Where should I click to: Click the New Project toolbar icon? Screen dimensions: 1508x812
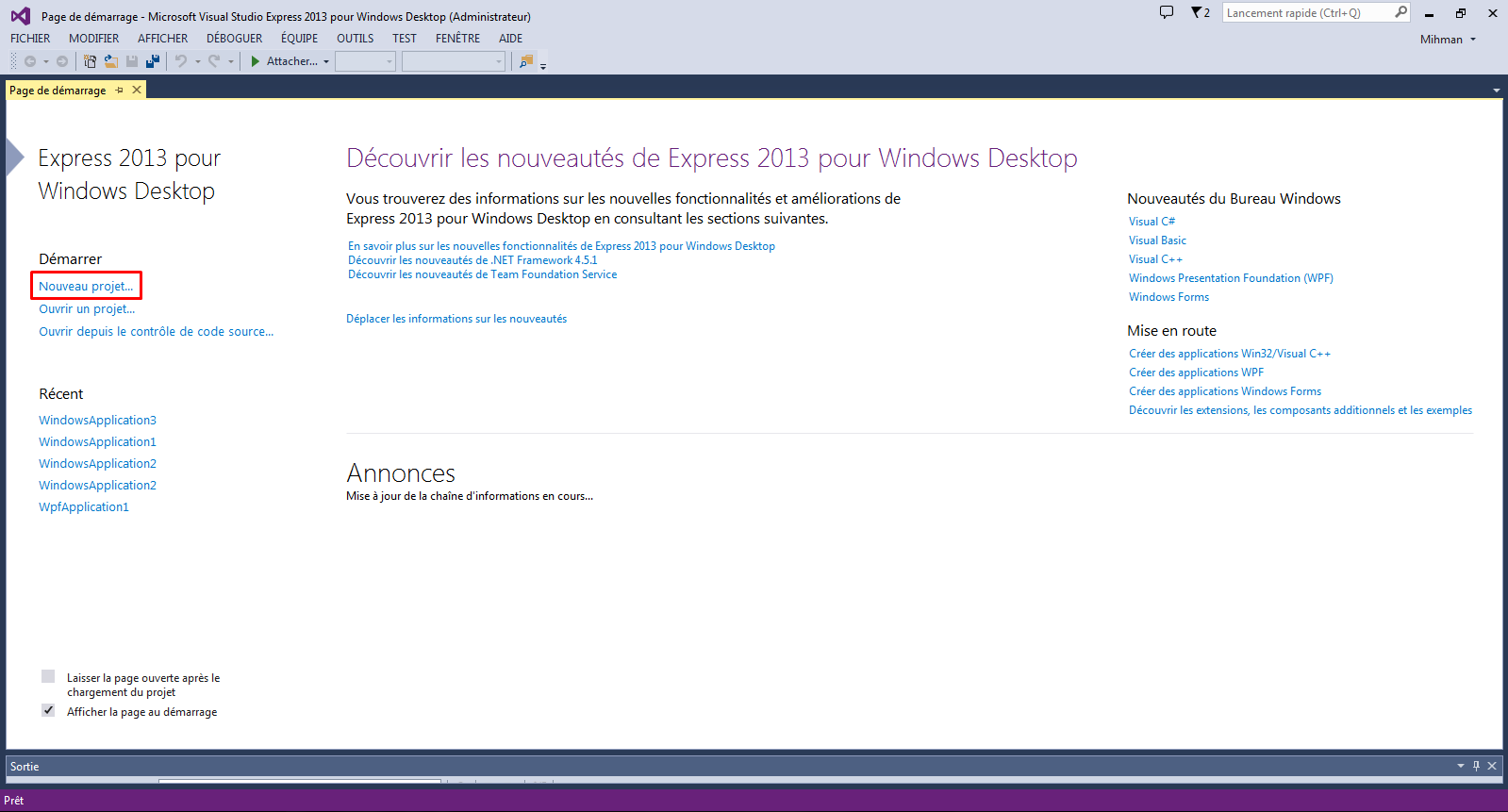click(90, 61)
